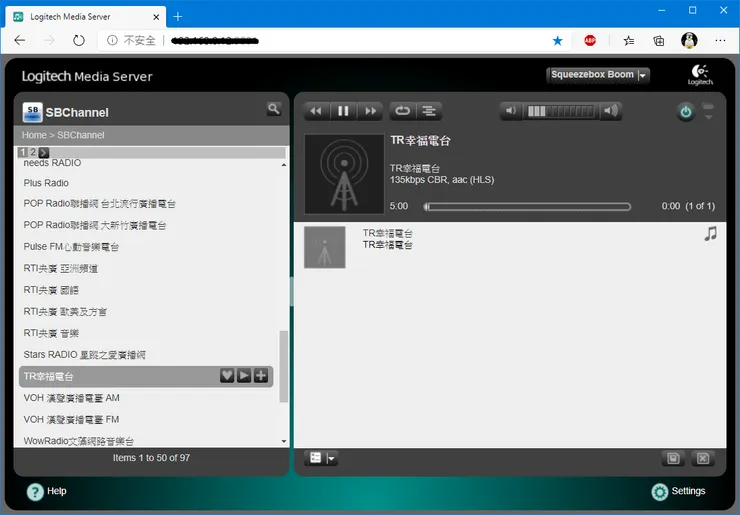
Task: Select POP Radio 台北流行廣播電台 entry
Action: pyautogui.click(x=100, y=203)
